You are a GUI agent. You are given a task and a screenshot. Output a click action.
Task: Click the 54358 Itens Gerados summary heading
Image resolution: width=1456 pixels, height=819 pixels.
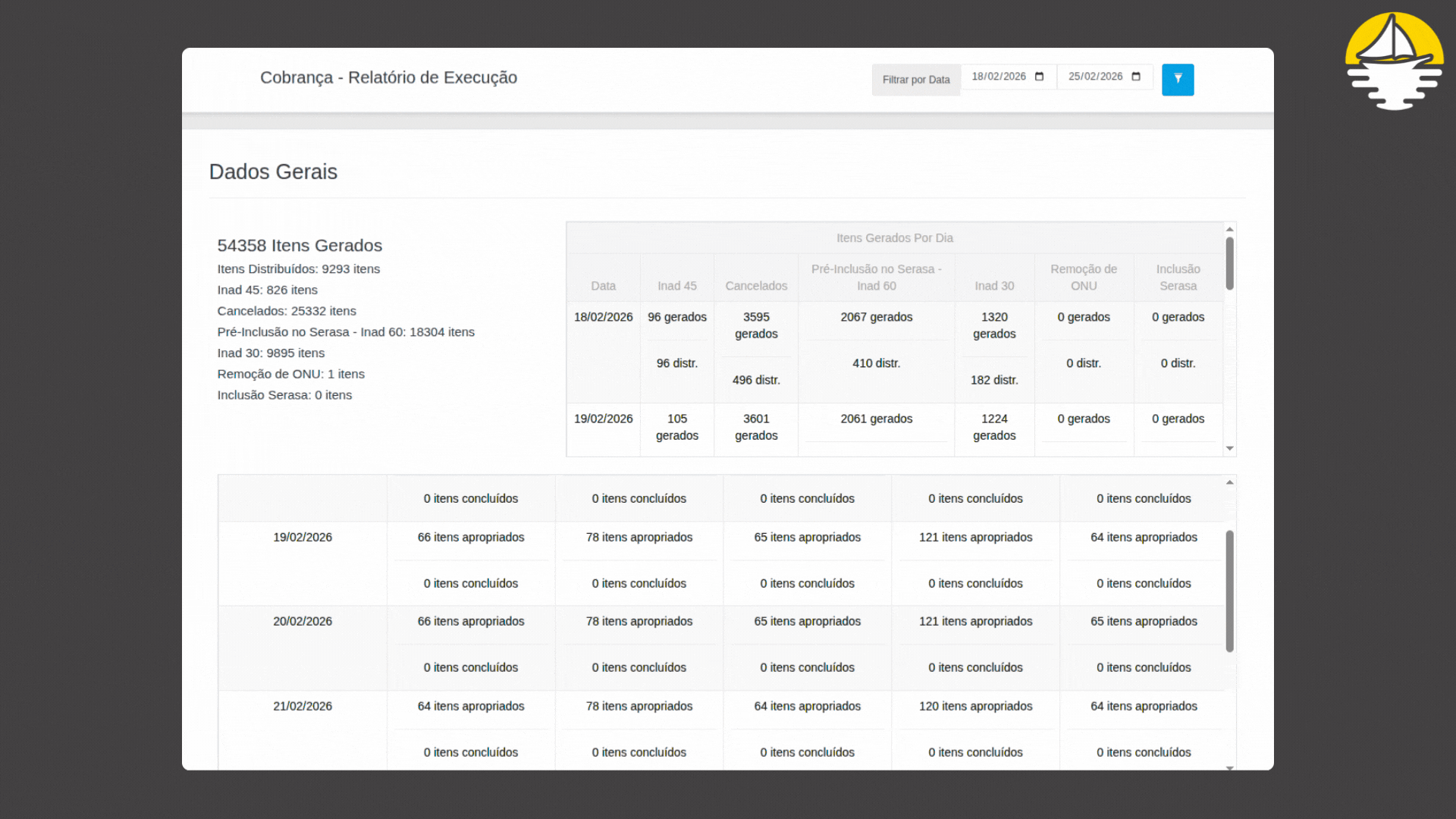tap(300, 246)
